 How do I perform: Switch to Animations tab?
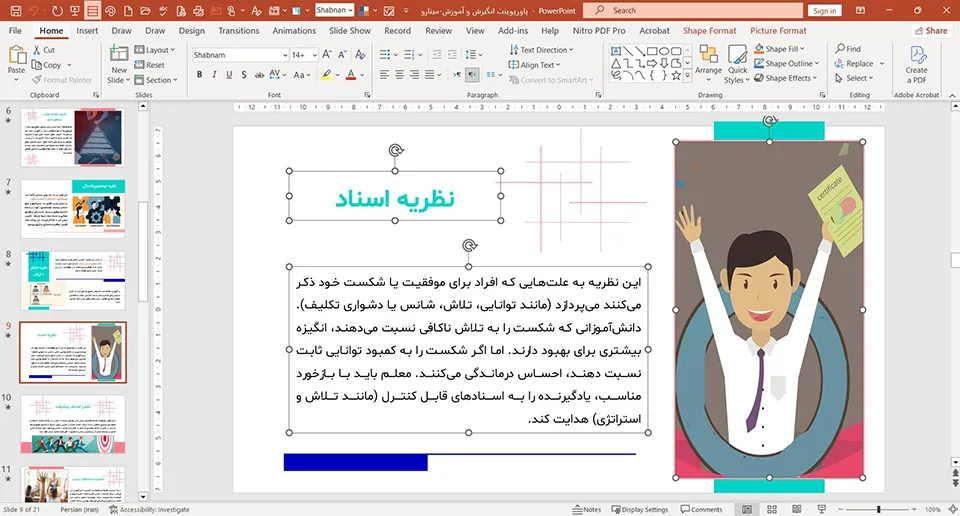[x=294, y=31]
